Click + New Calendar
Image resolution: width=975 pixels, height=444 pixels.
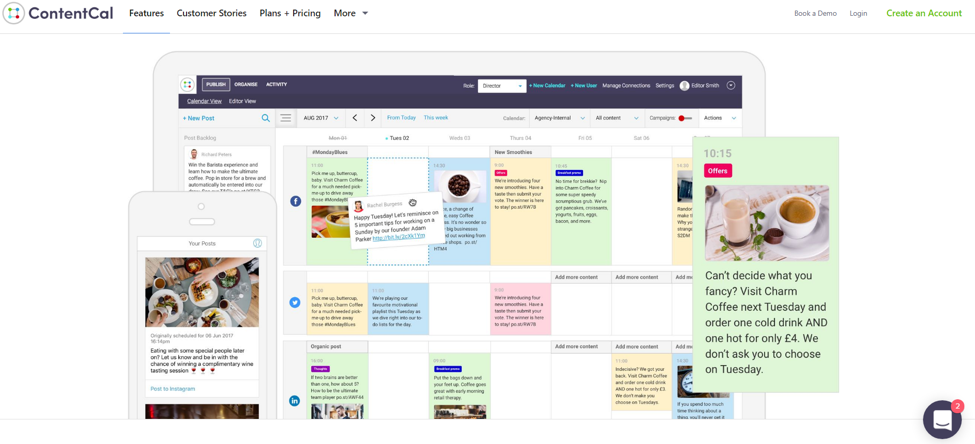click(x=547, y=86)
